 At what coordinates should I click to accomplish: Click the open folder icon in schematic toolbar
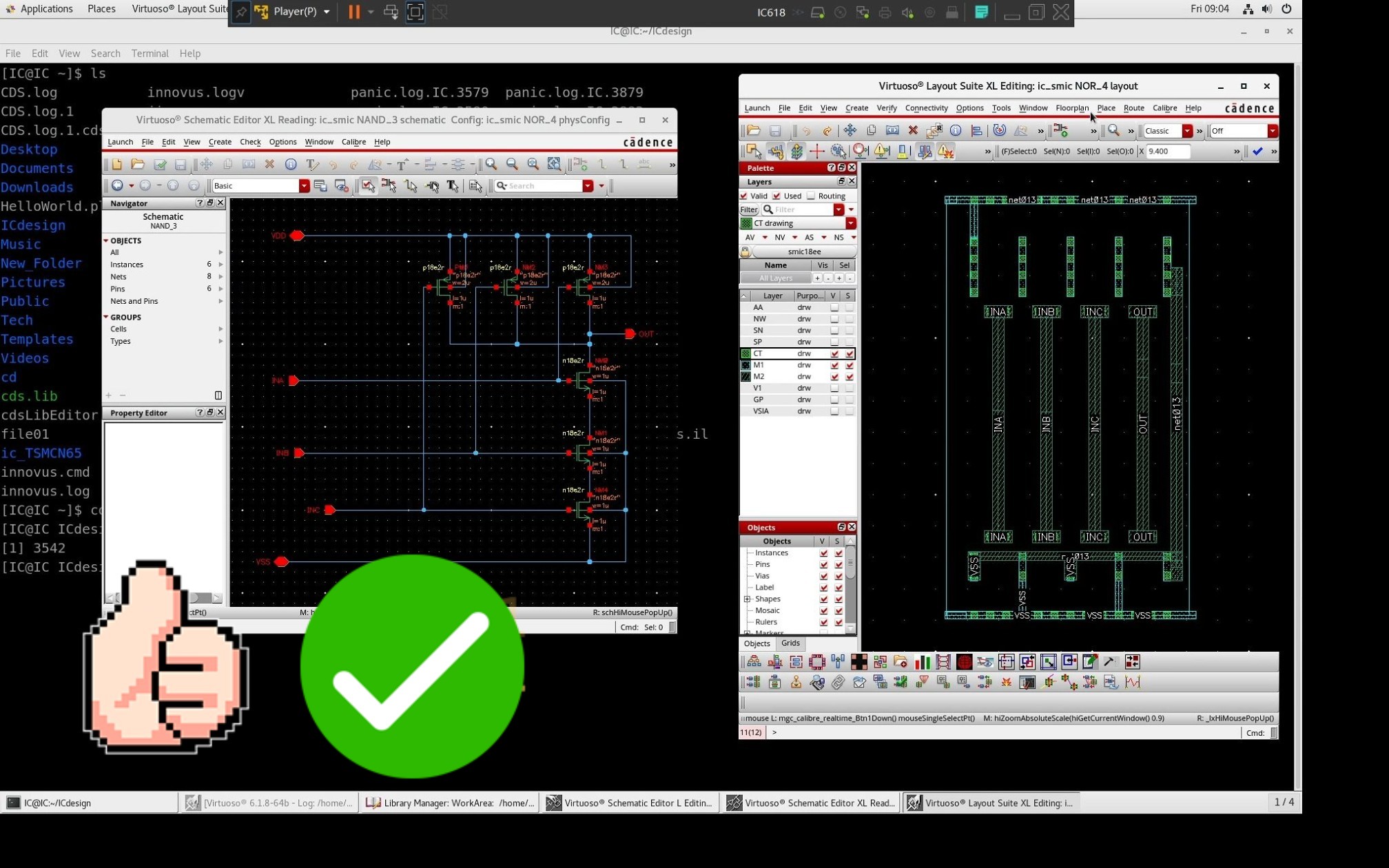pos(138,165)
